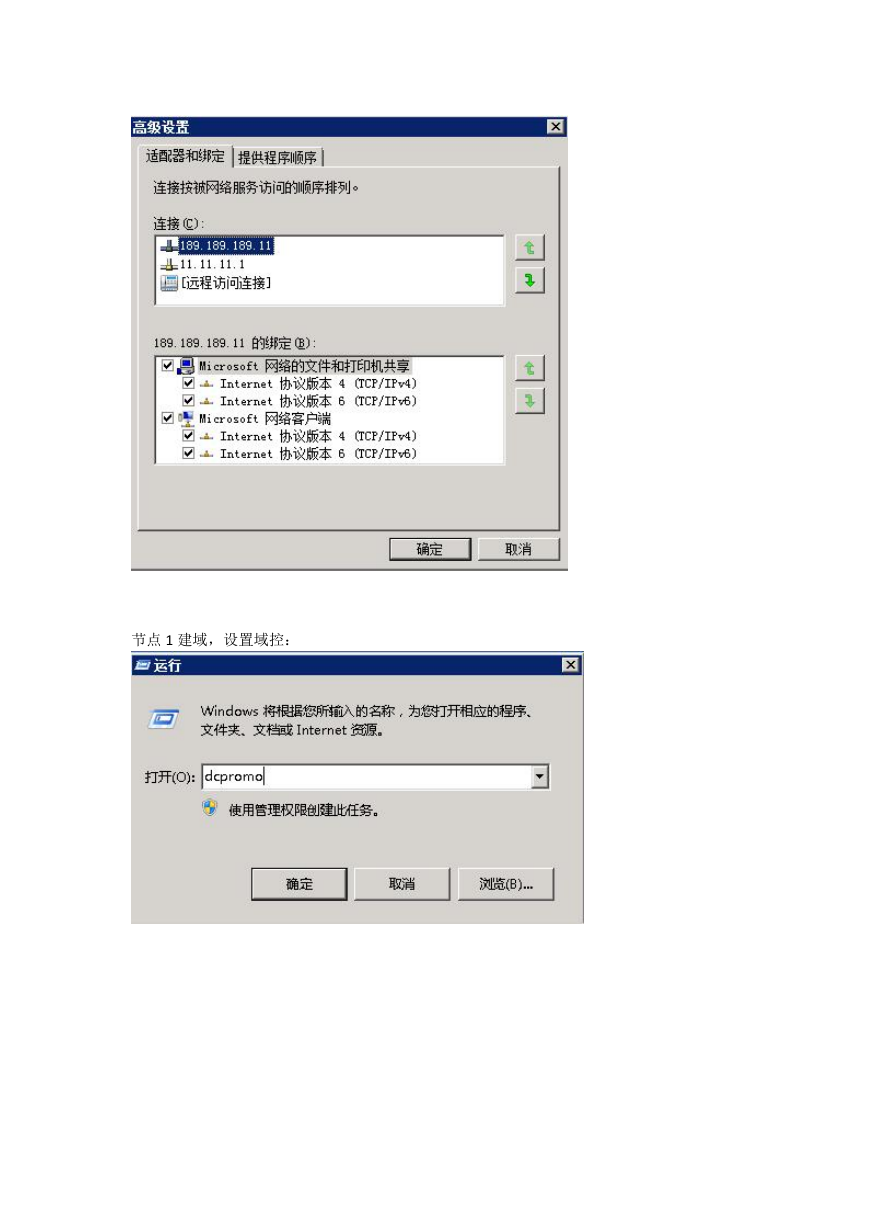This screenshot has height=1228, width=869.
Task: Click 取消 in the 高级设置 dialog
Action: click(518, 549)
